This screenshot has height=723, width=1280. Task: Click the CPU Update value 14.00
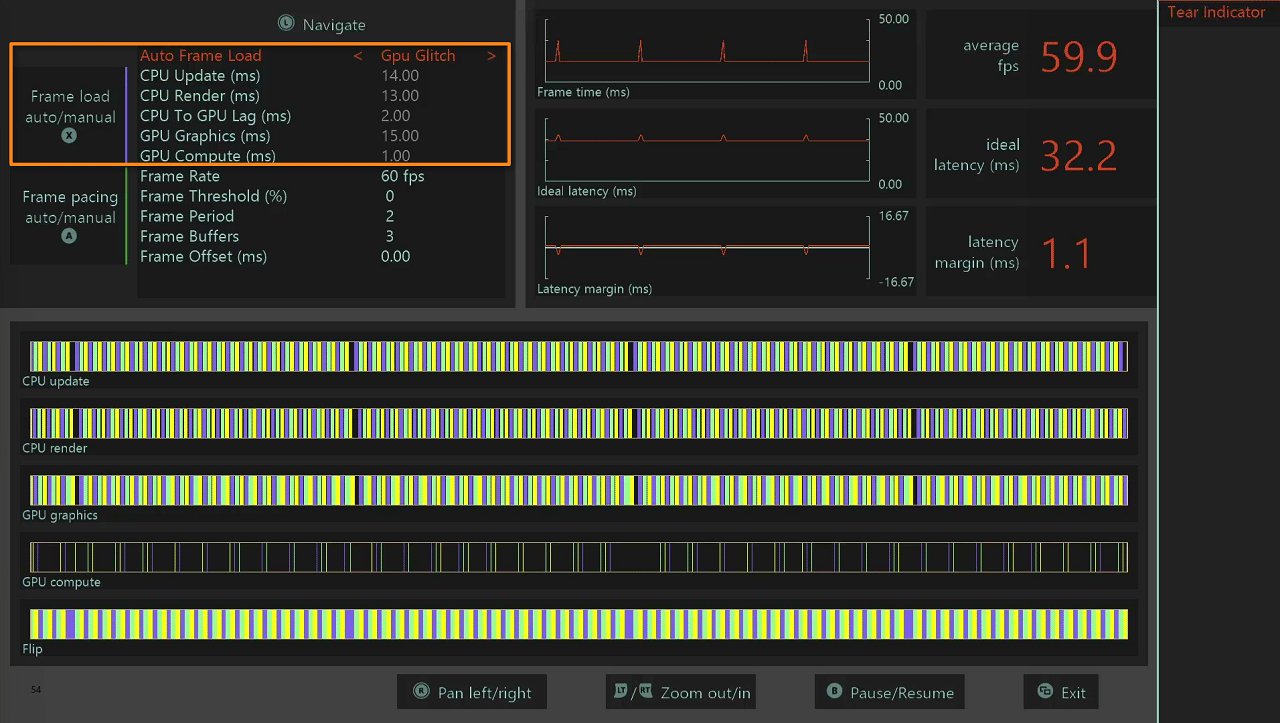[x=400, y=76]
